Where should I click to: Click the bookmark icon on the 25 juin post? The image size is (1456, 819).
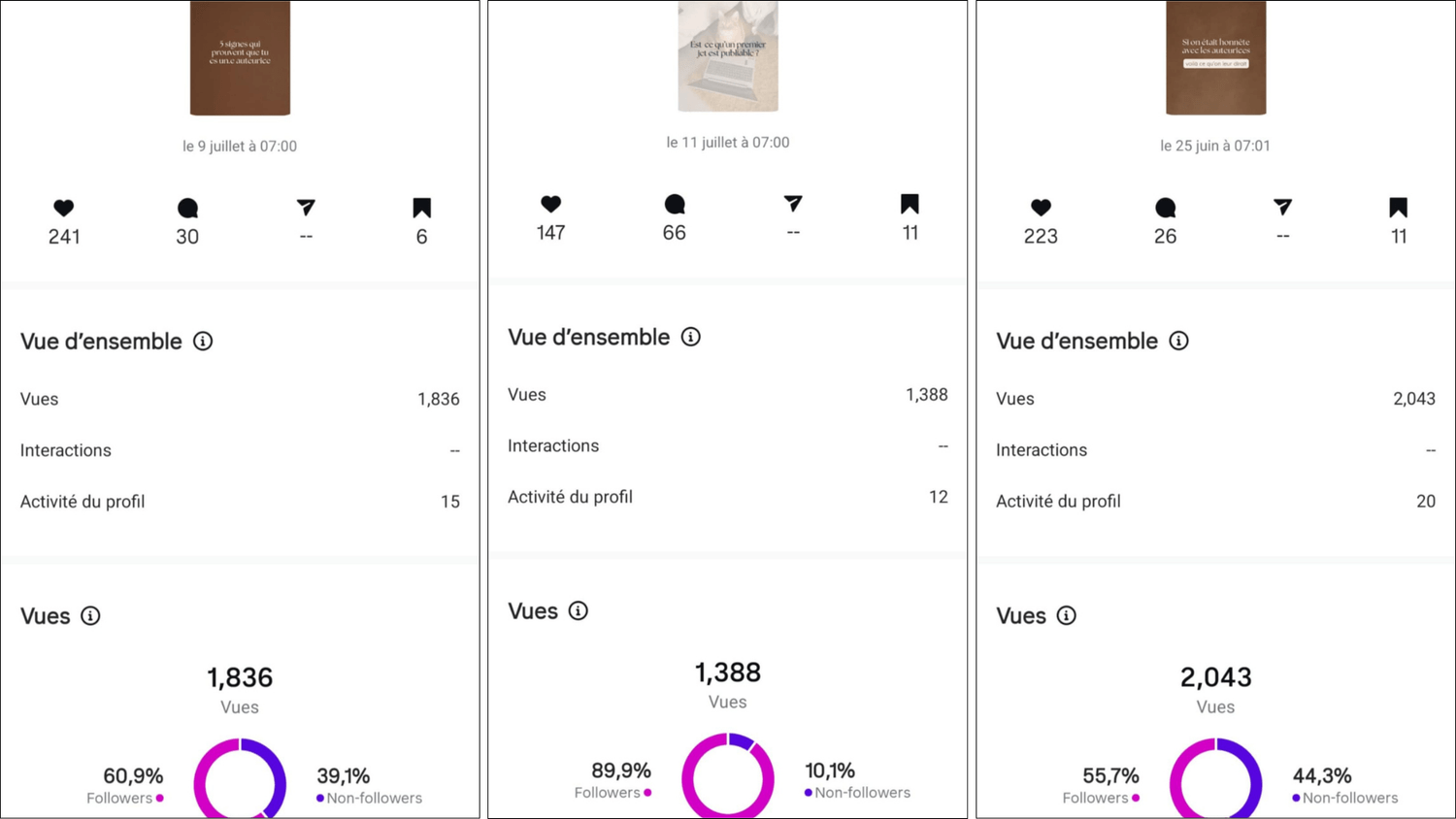pyautogui.click(x=1398, y=208)
